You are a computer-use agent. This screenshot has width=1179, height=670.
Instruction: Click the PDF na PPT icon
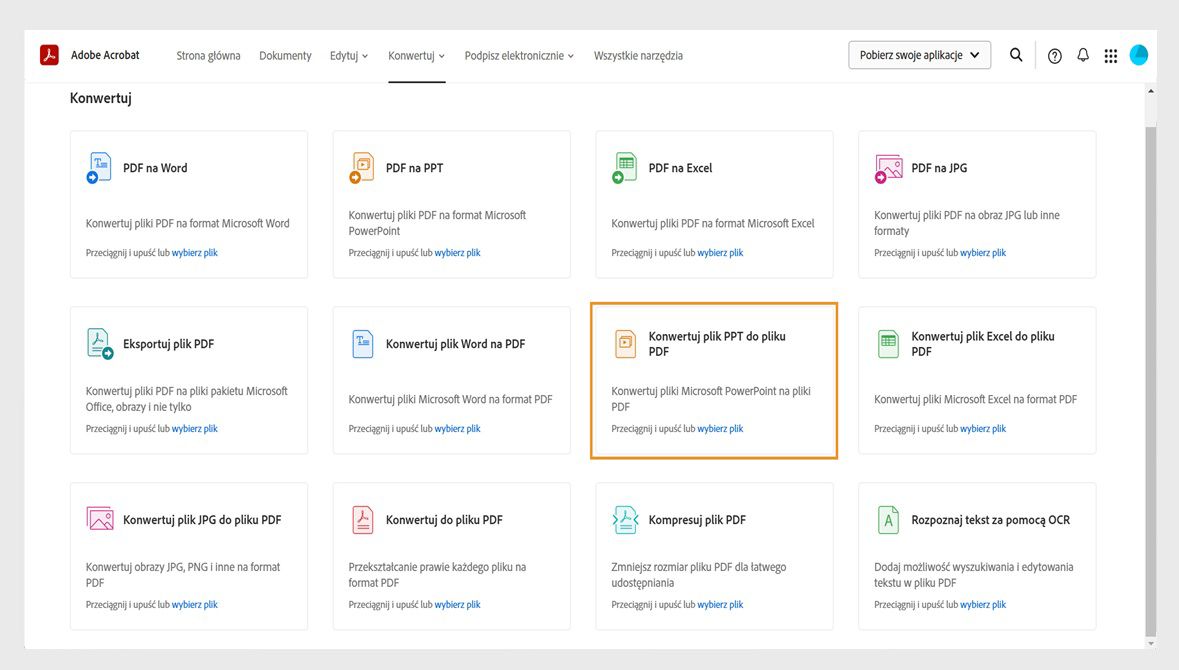click(361, 168)
